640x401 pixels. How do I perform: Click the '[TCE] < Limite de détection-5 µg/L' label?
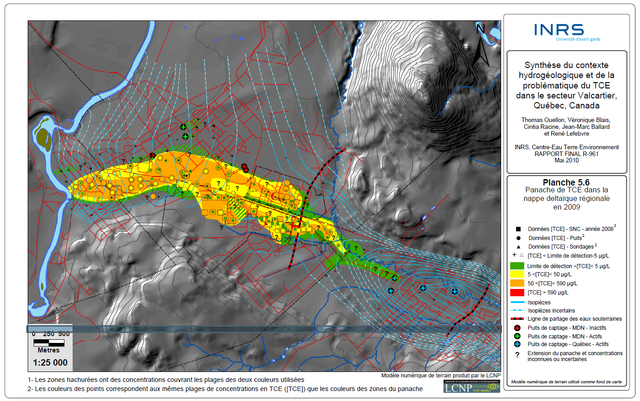click(x=568, y=256)
